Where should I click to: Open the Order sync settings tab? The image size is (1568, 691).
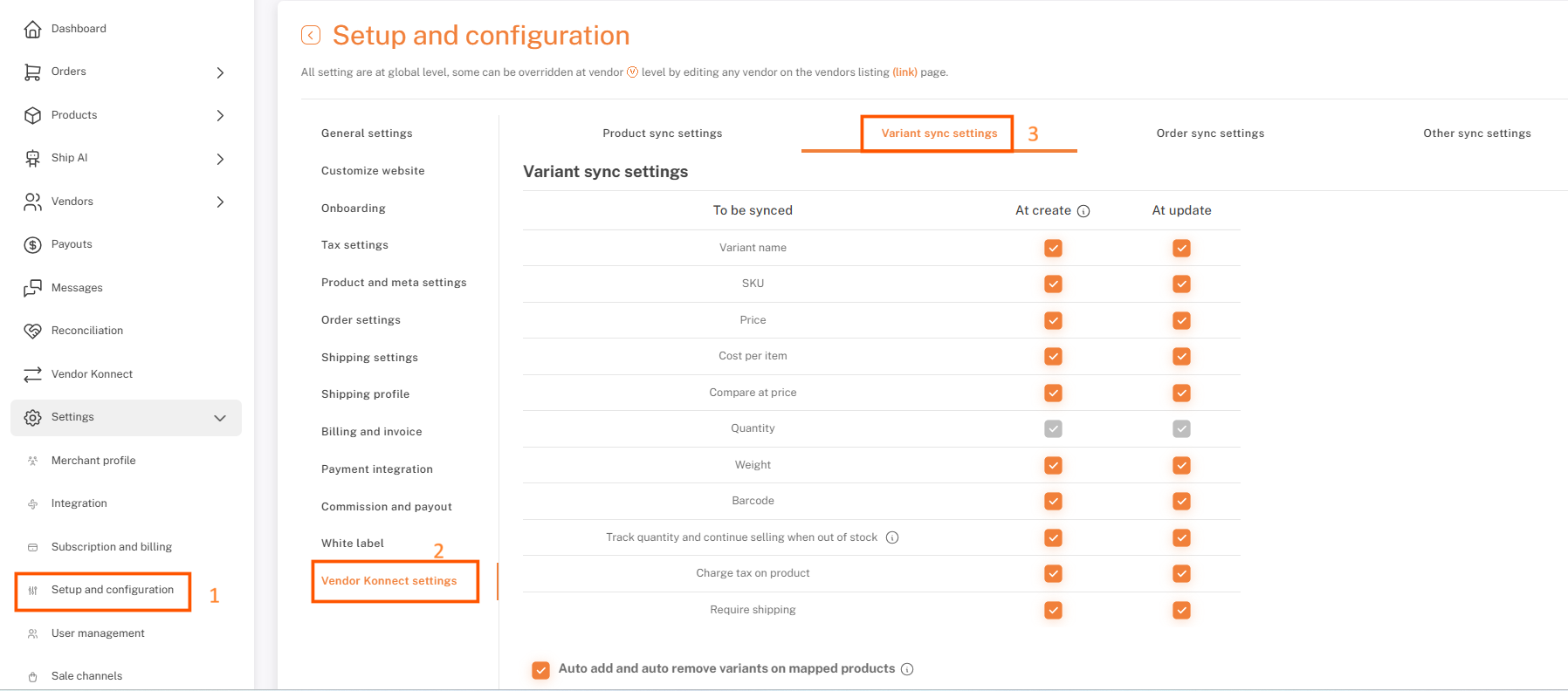coord(1210,133)
